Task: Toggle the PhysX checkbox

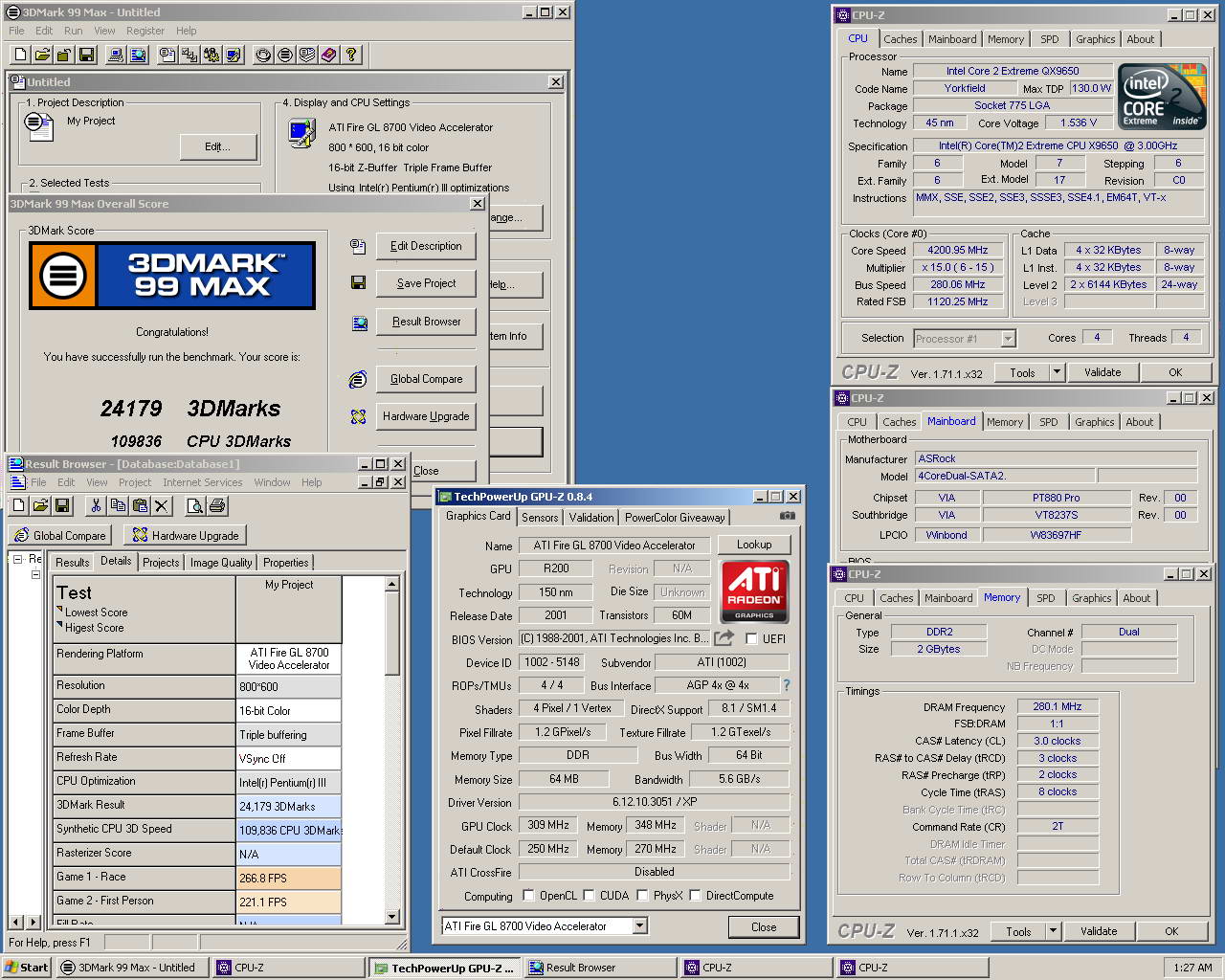Action: 642,896
